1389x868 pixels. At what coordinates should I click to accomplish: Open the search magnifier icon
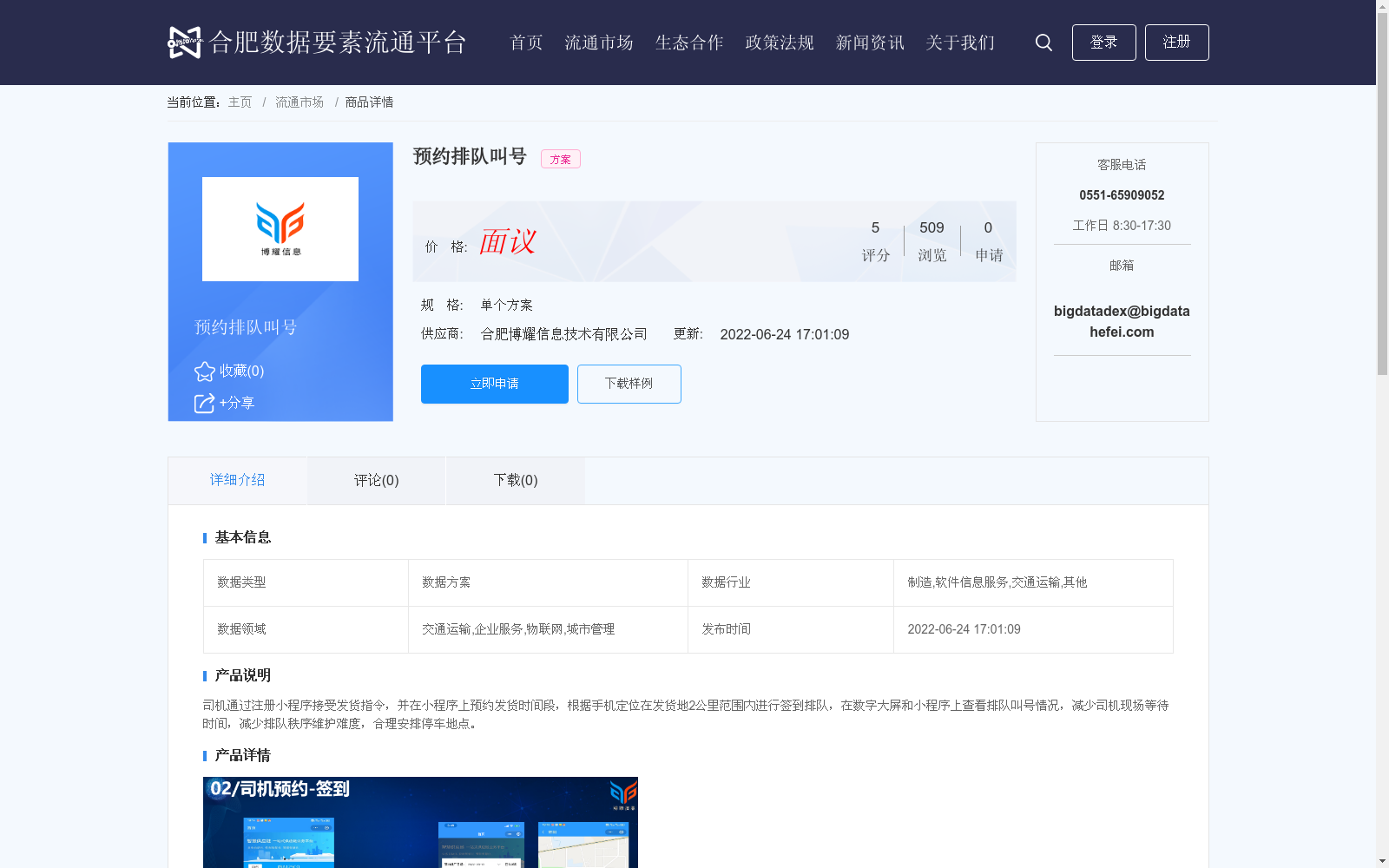point(1043,43)
